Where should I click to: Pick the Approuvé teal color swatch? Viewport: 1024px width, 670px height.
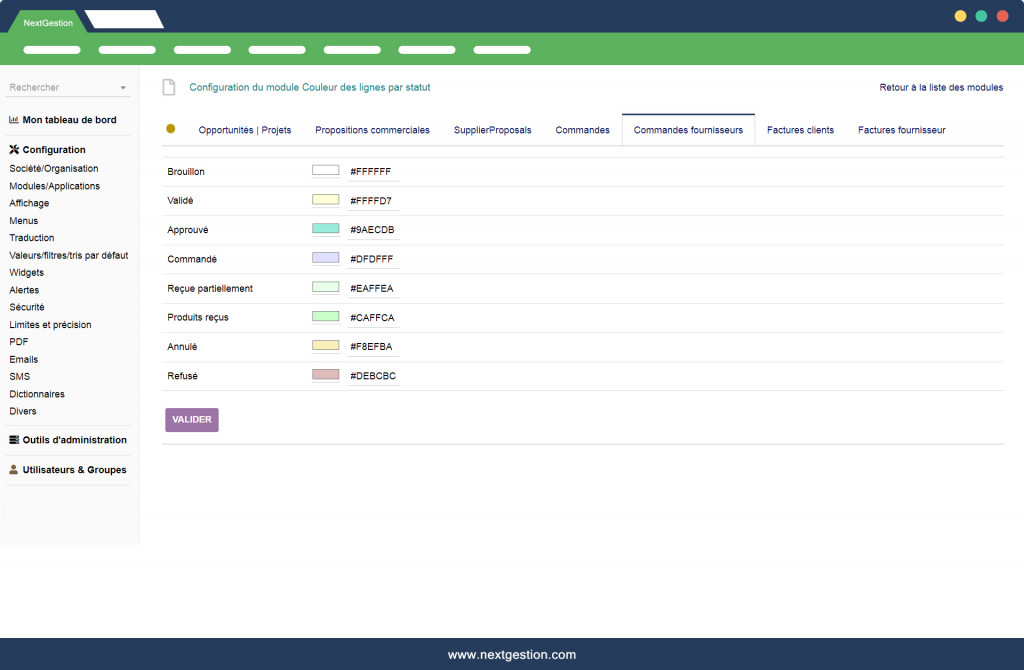326,229
